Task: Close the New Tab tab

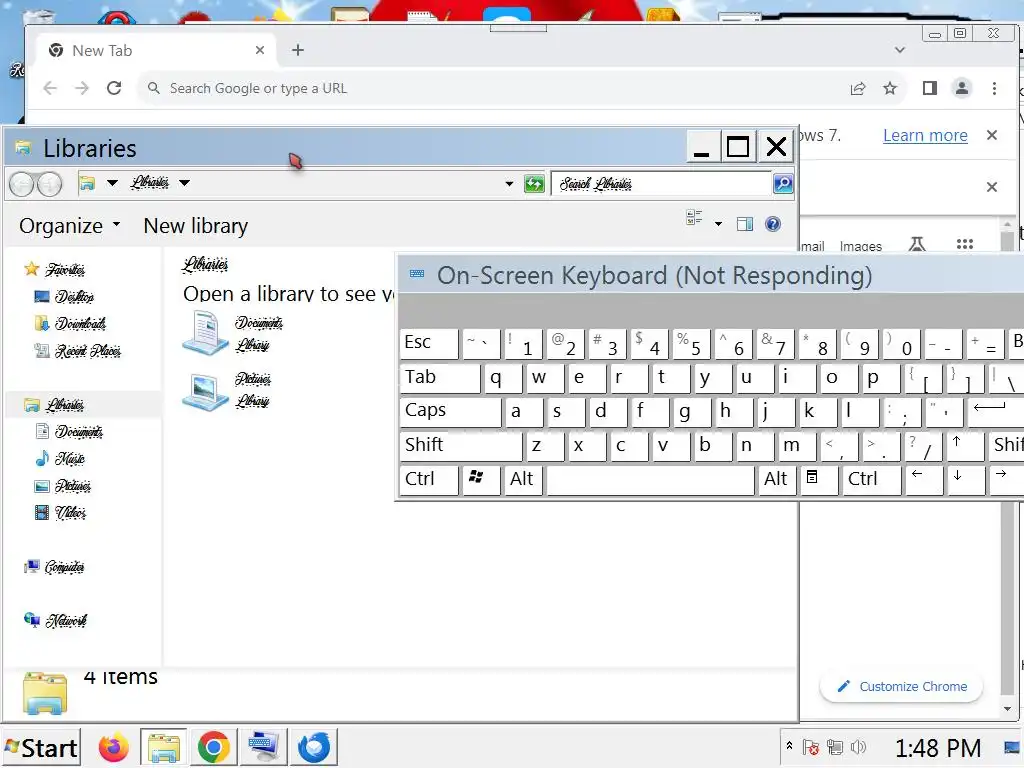Action: tap(260, 50)
